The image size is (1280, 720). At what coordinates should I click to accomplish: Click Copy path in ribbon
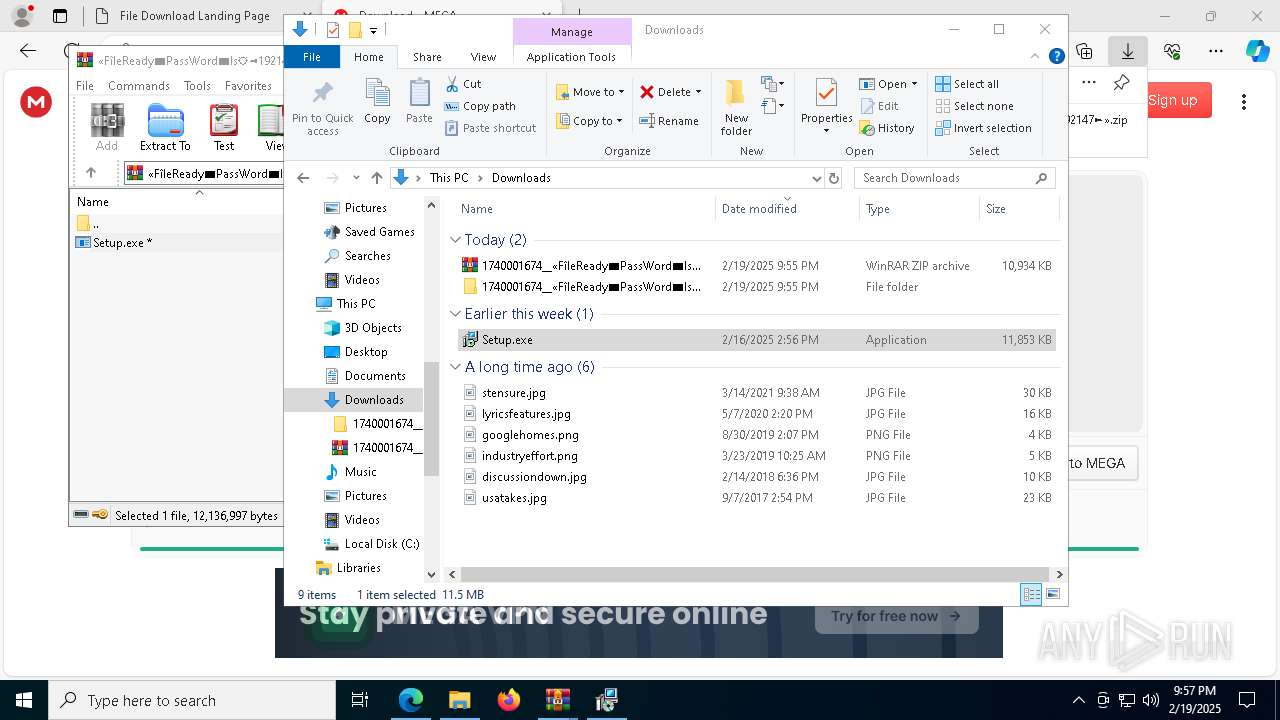click(x=480, y=106)
